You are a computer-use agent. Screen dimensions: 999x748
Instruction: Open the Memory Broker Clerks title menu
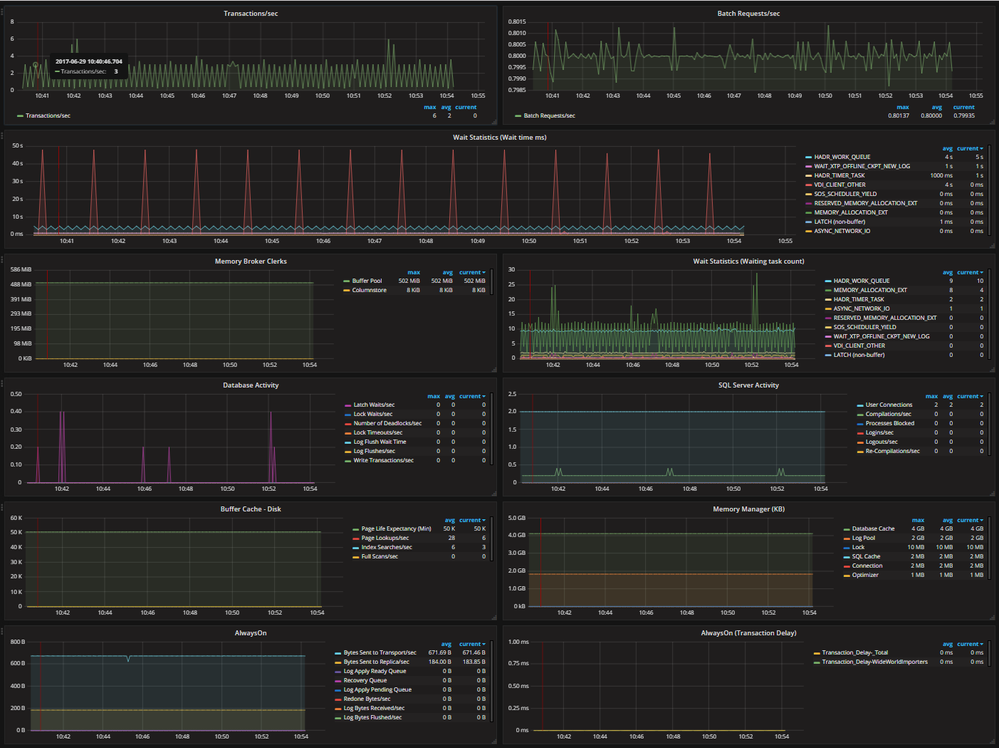point(250,261)
